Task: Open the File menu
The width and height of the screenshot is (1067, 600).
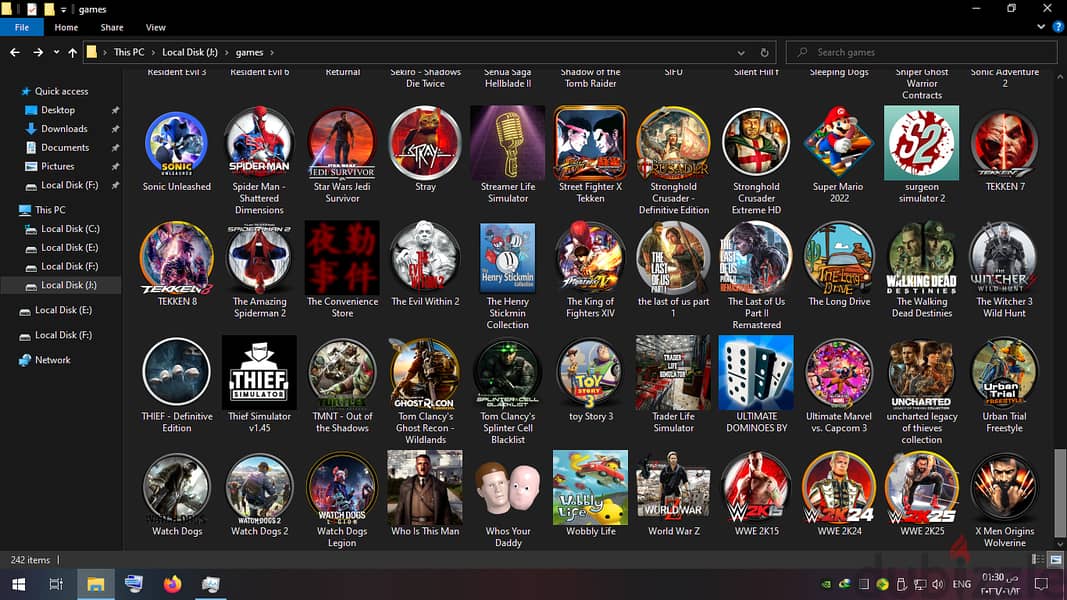Action: (x=22, y=27)
